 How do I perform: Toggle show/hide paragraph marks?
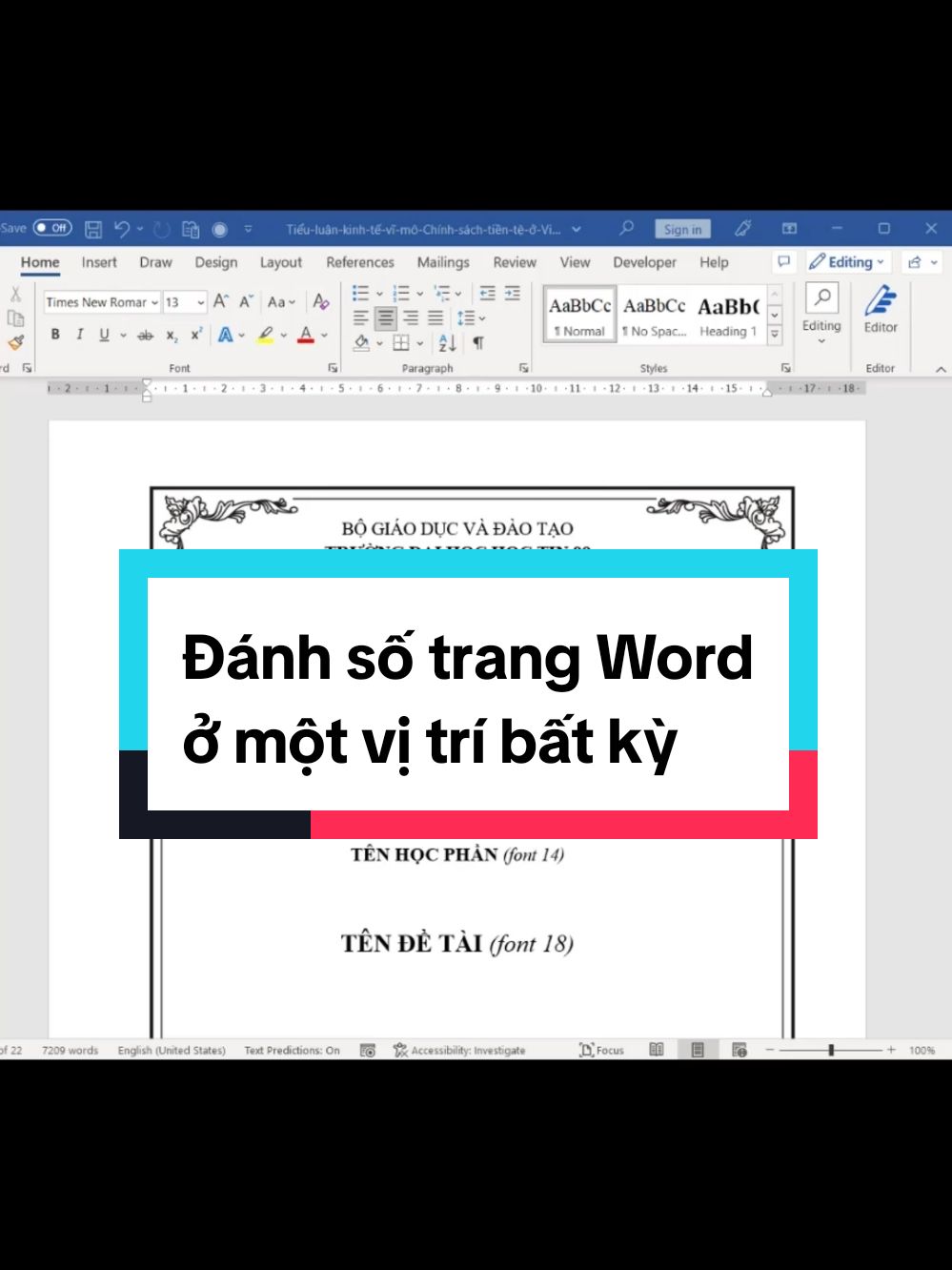(x=480, y=342)
